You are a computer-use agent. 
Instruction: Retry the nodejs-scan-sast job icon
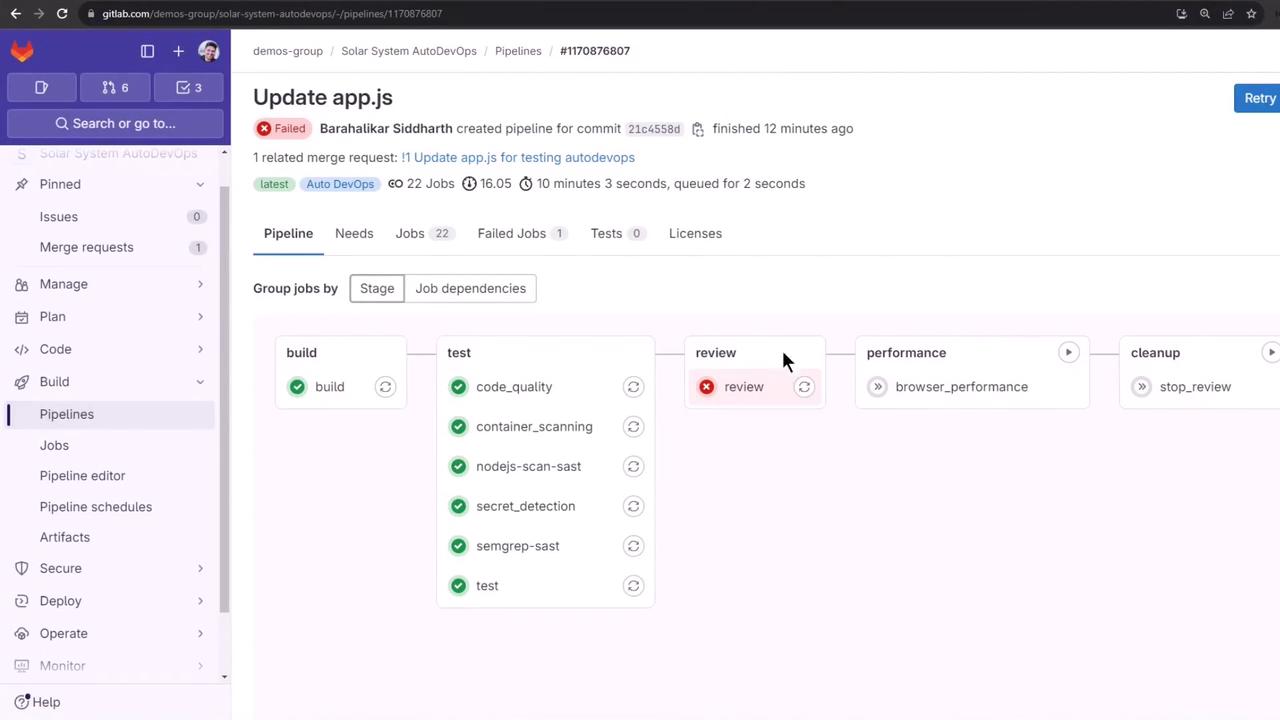[633, 466]
